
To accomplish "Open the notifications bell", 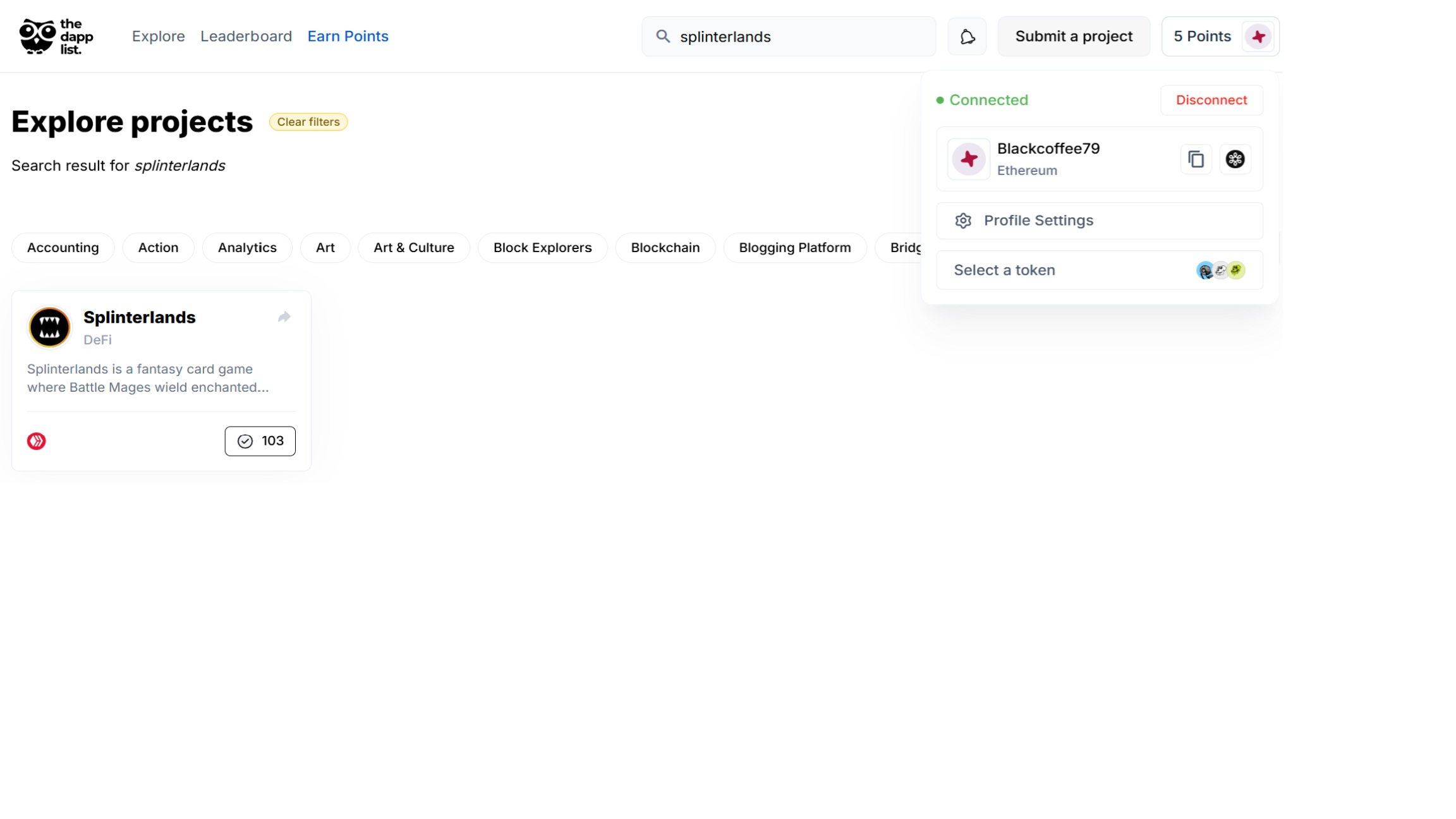I will pos(967,37).
